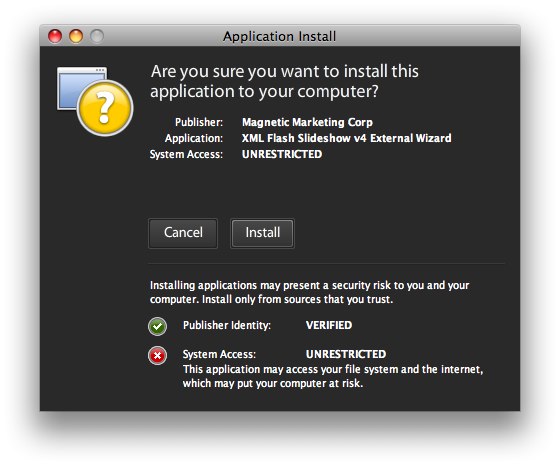Close the Application Install window
This screenshot has height=466, width=560.
point(55,36)
